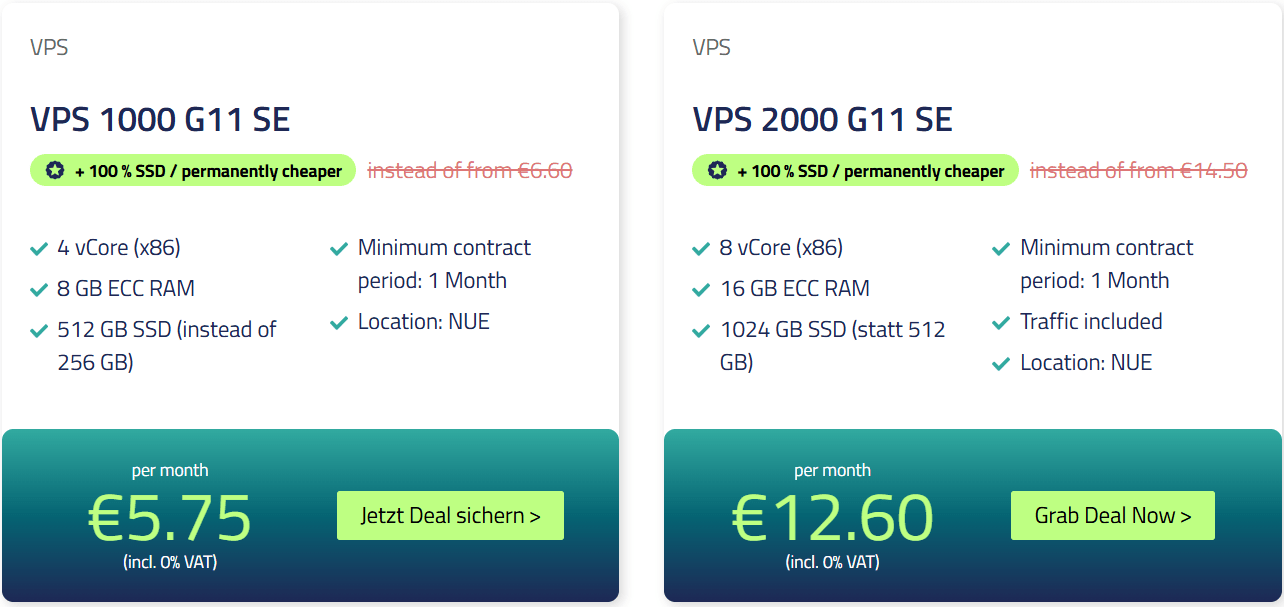Click the green permanently cheaper badge on VPS 2000
1284x607 pixels.
855,171
